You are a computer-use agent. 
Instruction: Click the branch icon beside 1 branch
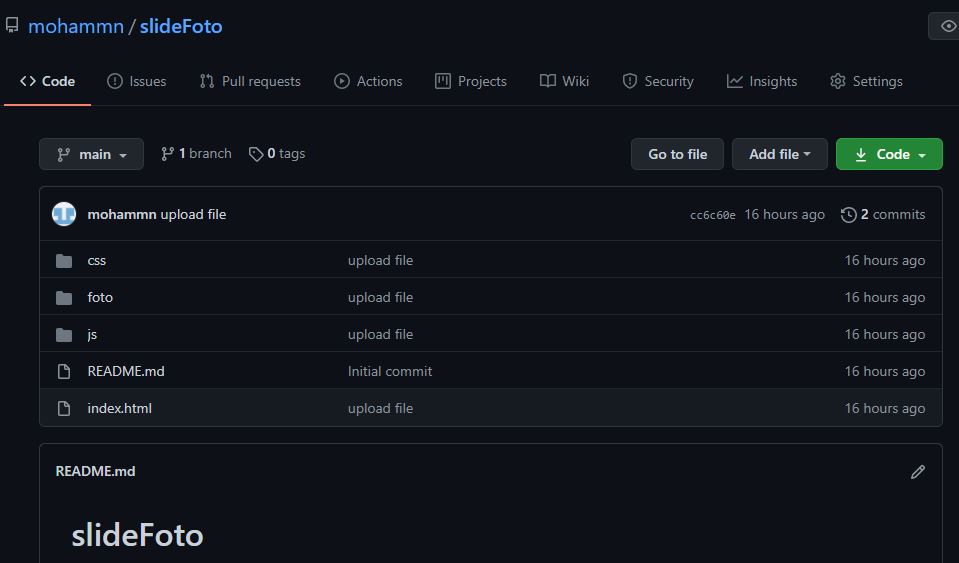(168, 154)
